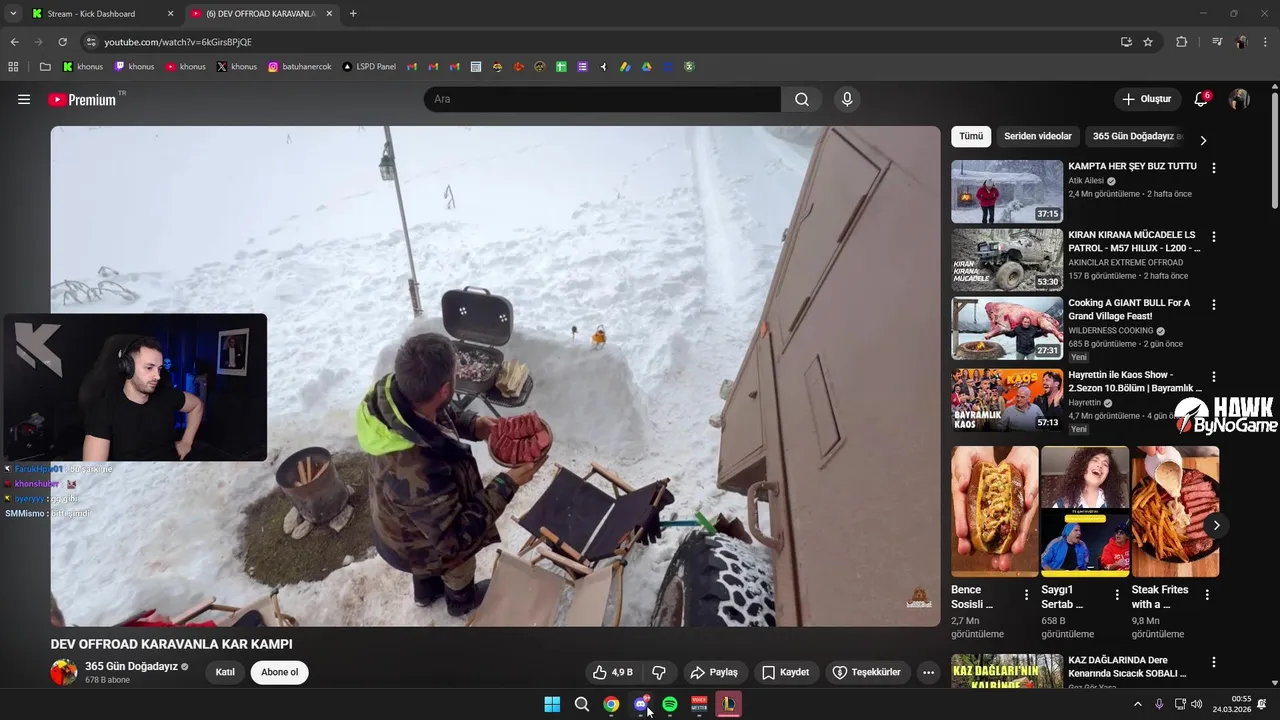Open options for Bence Sosisli short

point(1026,594)
